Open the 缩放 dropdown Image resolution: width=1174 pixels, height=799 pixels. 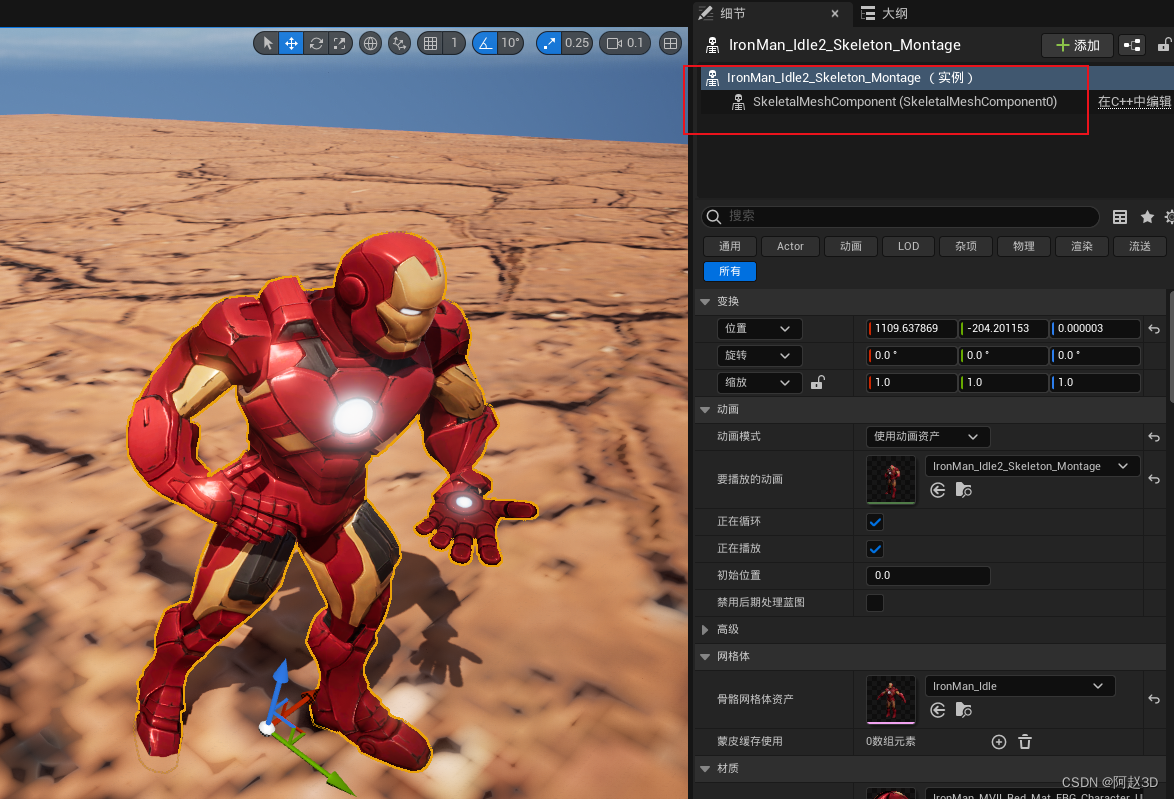[x=759, y=383]
